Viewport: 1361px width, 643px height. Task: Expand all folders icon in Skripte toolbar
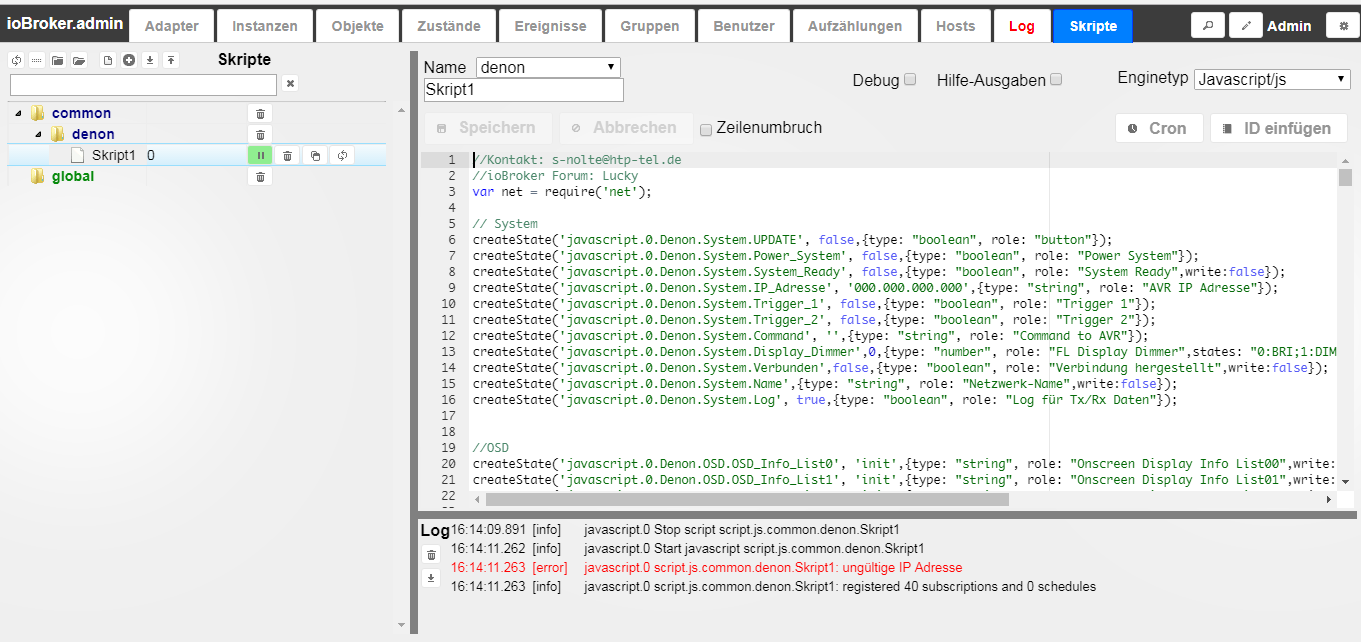(79, 60)
